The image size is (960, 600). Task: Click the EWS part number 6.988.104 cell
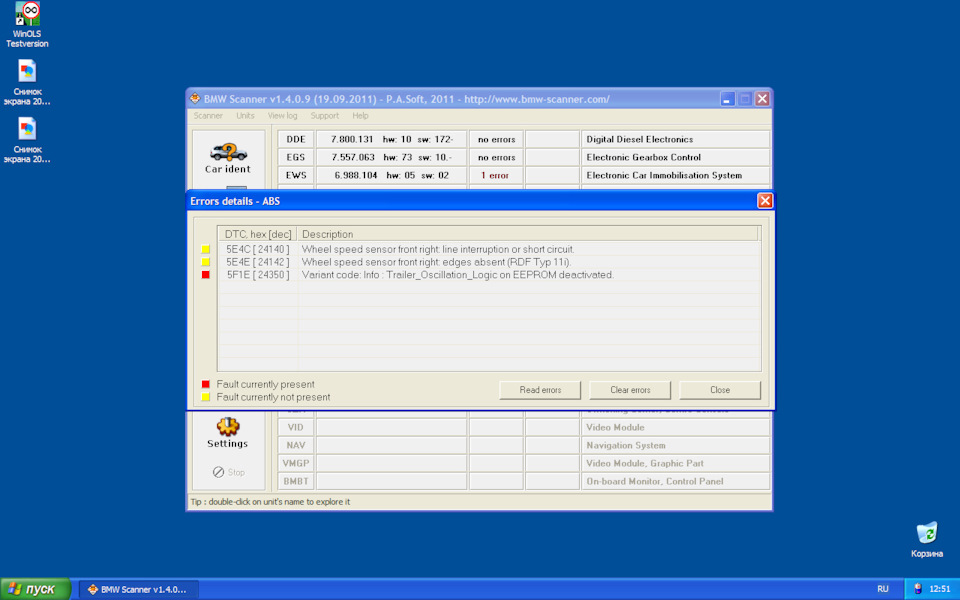[391, 175]
